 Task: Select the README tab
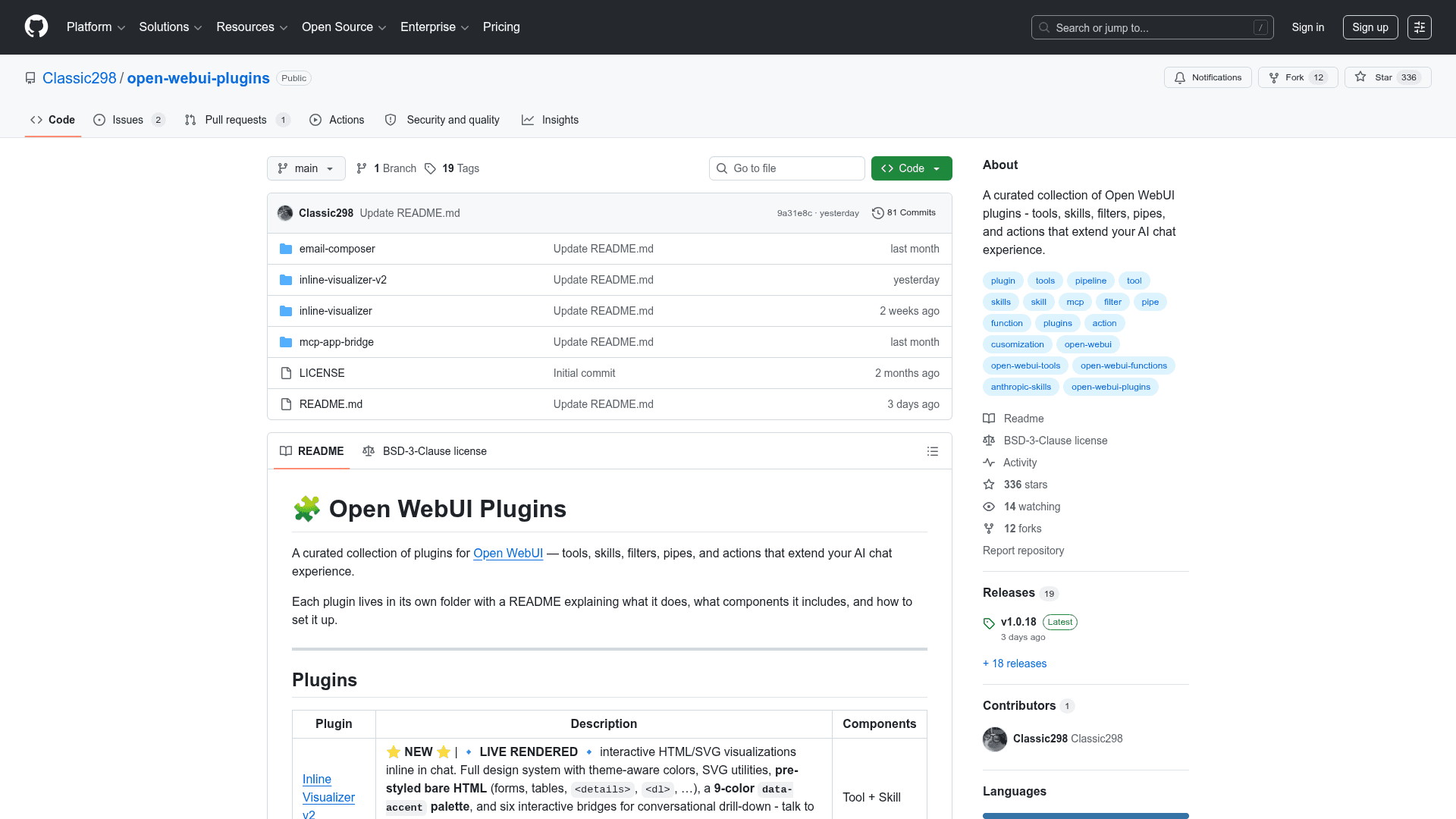[x=312, y=451]
